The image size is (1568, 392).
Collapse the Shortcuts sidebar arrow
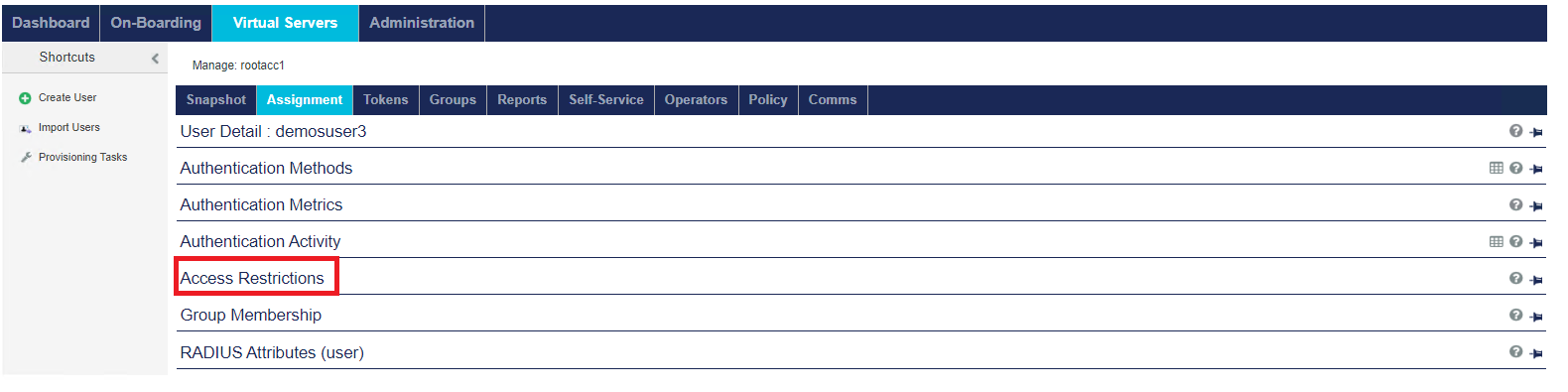coord(155,58)
